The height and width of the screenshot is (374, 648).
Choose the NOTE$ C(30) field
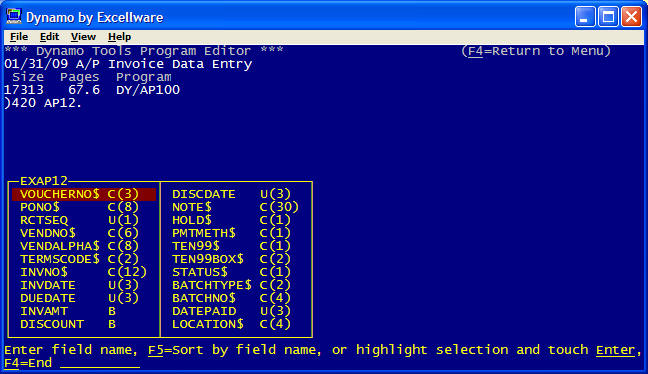tap(235, 207)
